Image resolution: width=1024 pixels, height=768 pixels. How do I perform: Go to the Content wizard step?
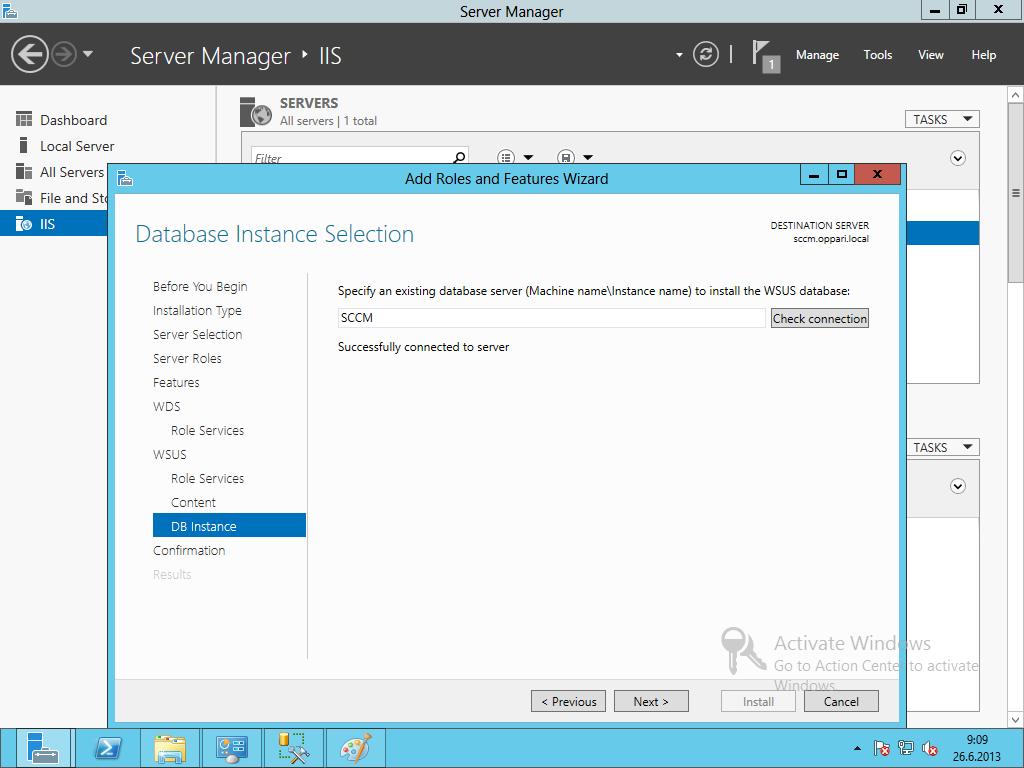[x=193, y=502]
